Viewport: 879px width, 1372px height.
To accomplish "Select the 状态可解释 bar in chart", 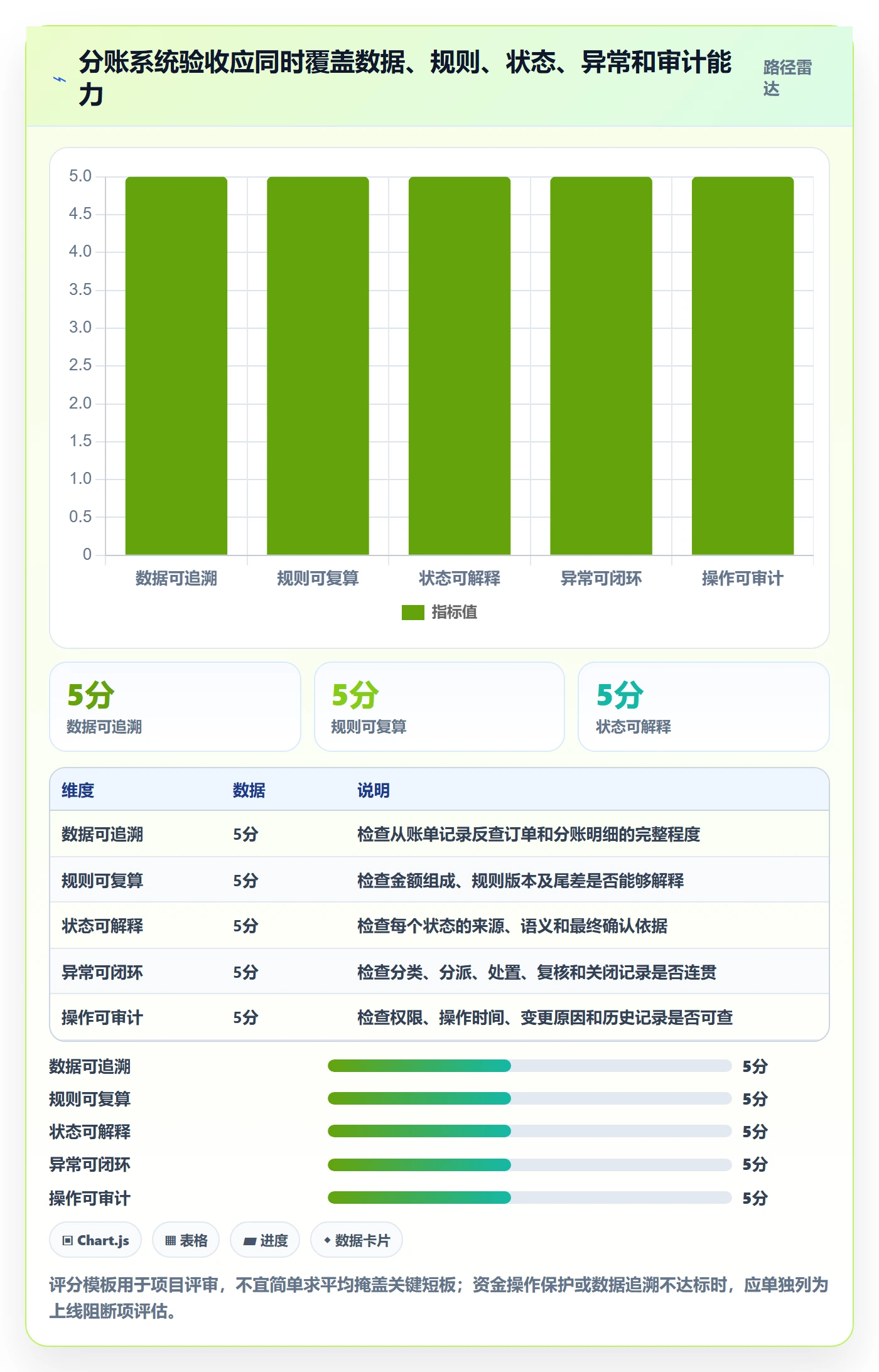I will pos(460,365).
